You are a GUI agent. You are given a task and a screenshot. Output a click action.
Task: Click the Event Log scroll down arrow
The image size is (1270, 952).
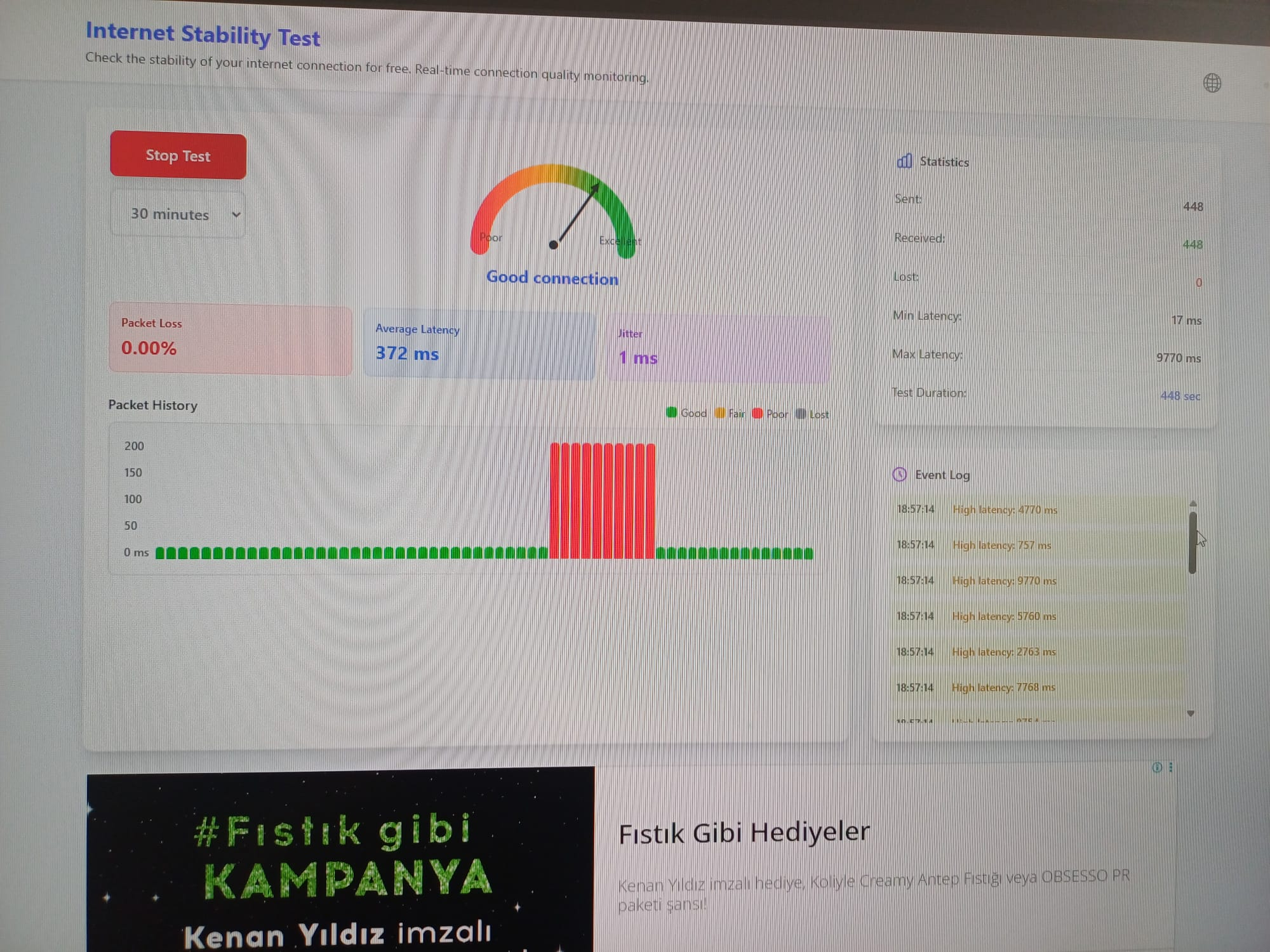[x=1191, y=713]
